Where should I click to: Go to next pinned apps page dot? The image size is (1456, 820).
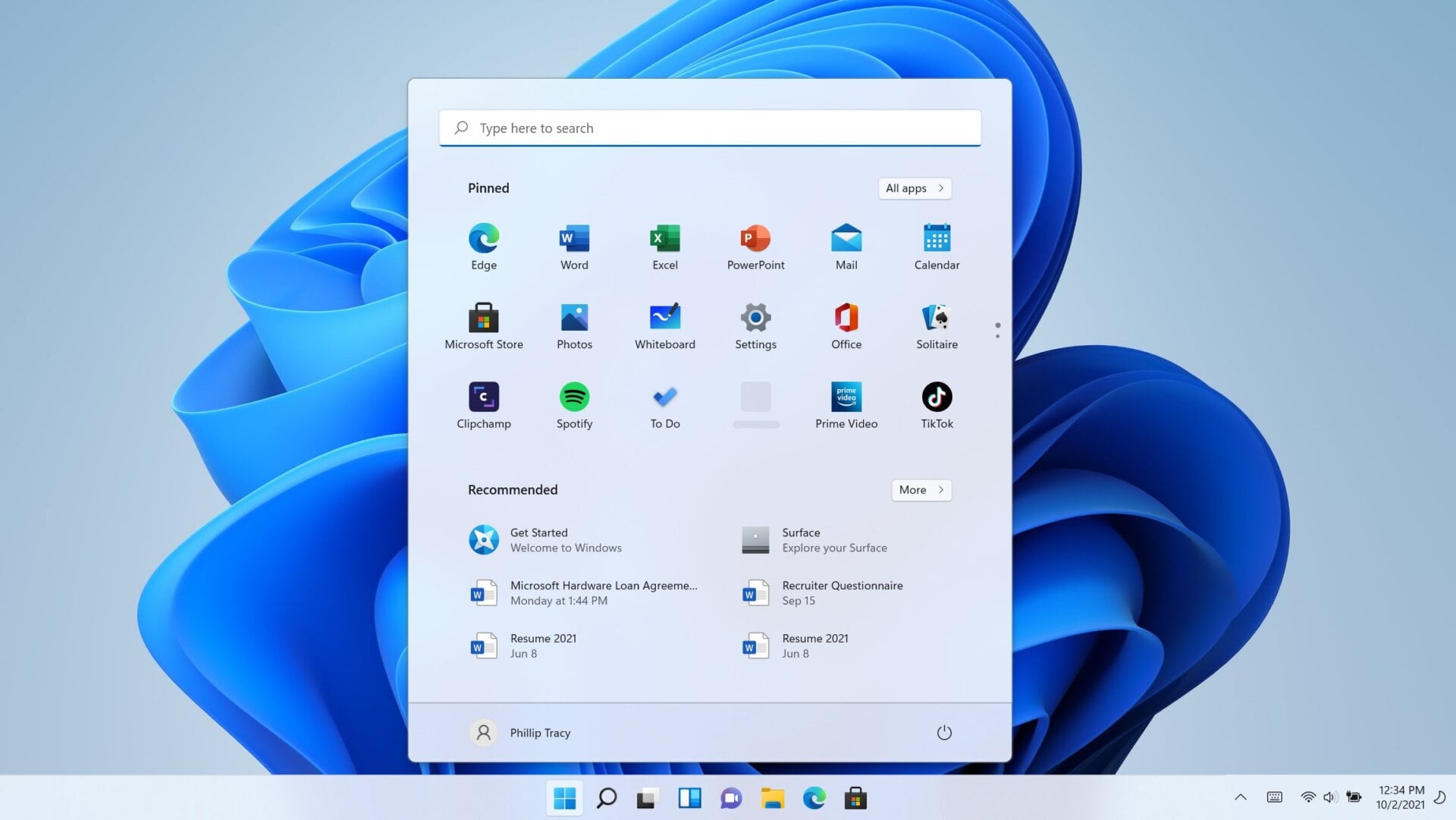(x=997, y=336)
